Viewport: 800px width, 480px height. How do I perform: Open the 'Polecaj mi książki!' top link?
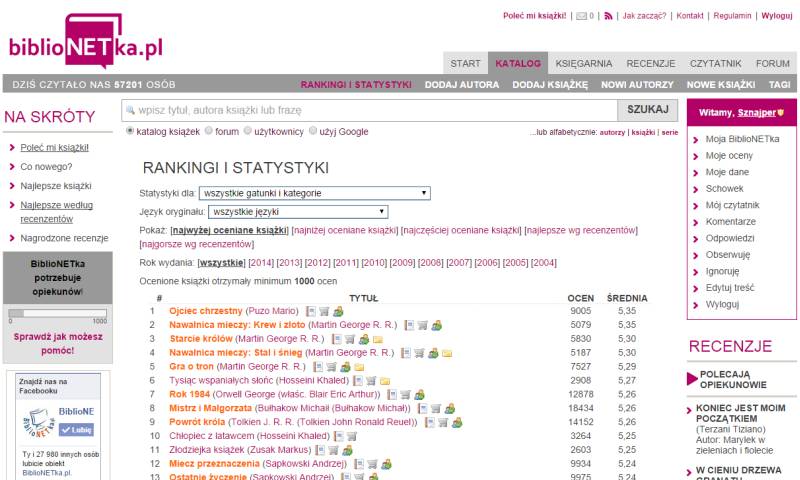(535, 16)
